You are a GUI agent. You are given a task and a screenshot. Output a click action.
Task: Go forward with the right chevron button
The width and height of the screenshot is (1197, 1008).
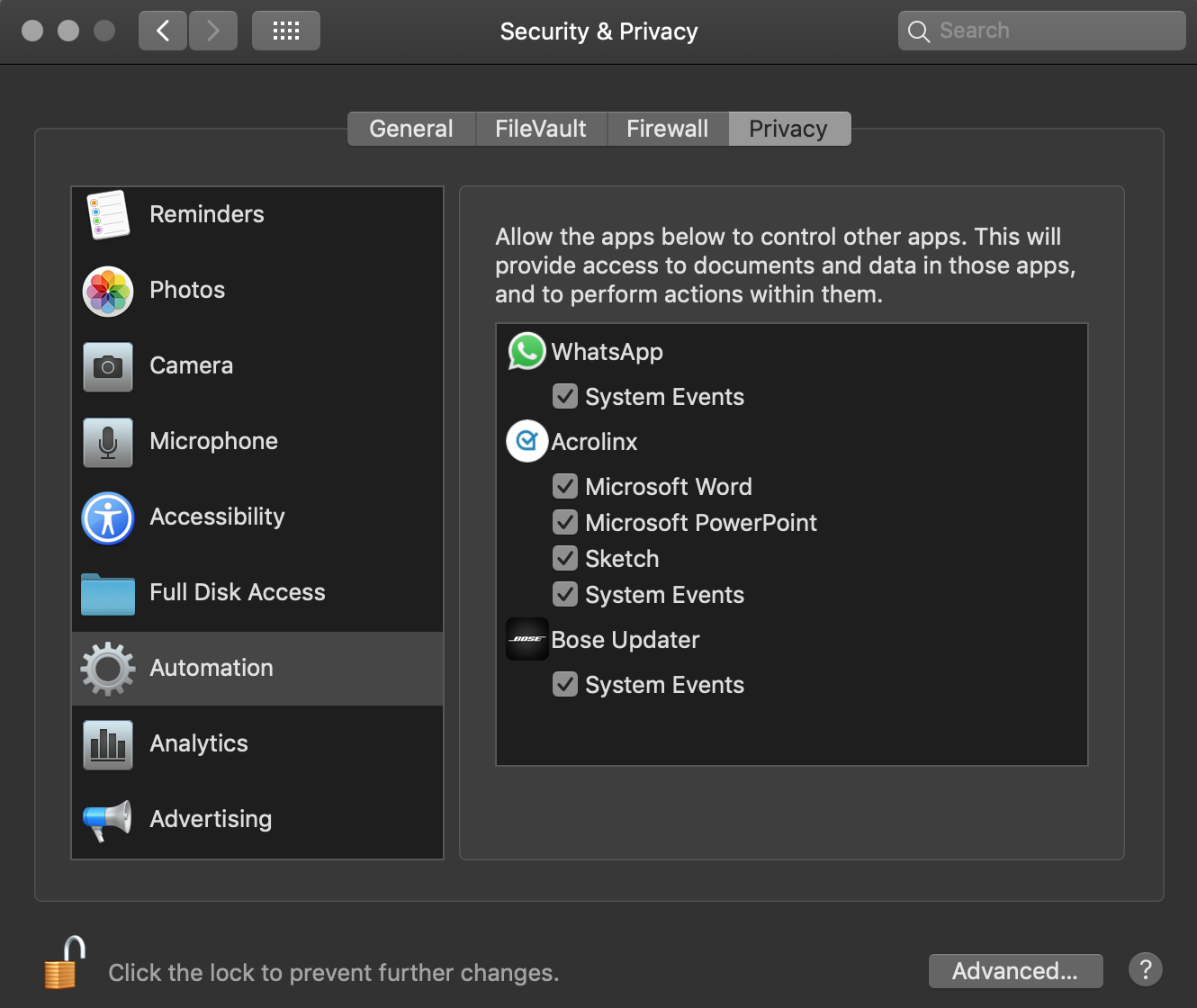(x=213, y=31)
